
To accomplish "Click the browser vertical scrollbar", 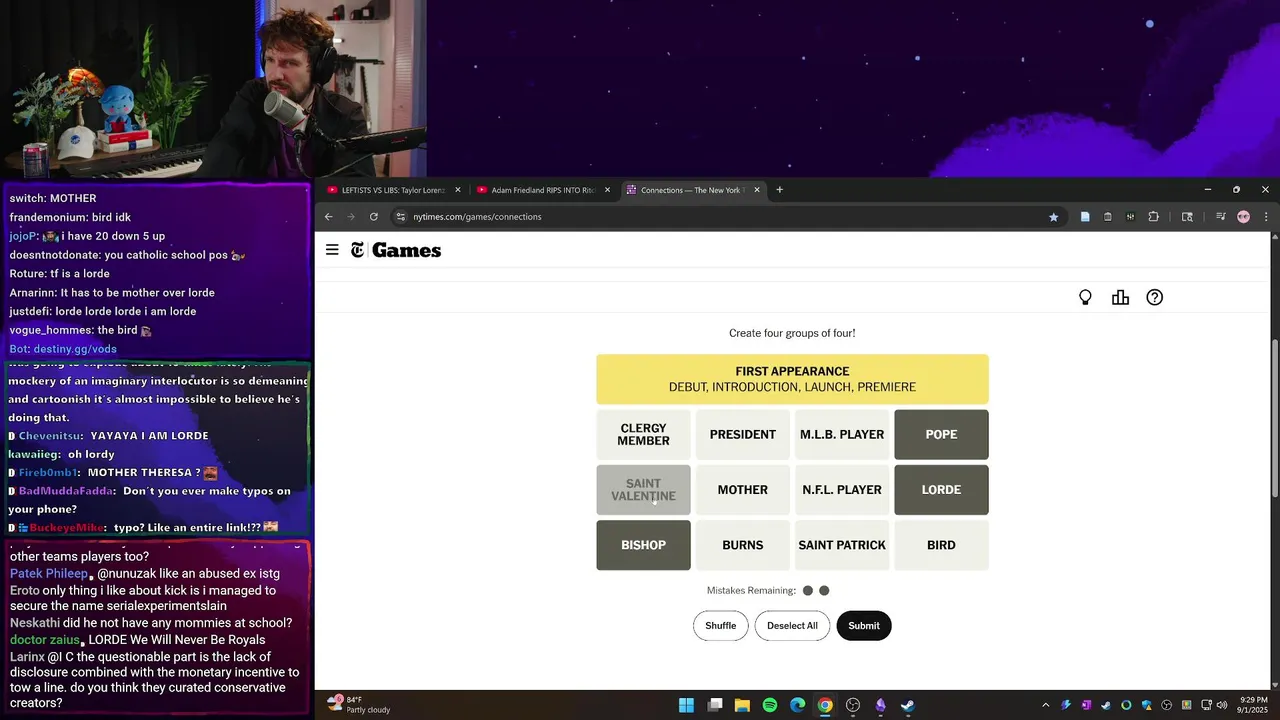I will 1274,420.
